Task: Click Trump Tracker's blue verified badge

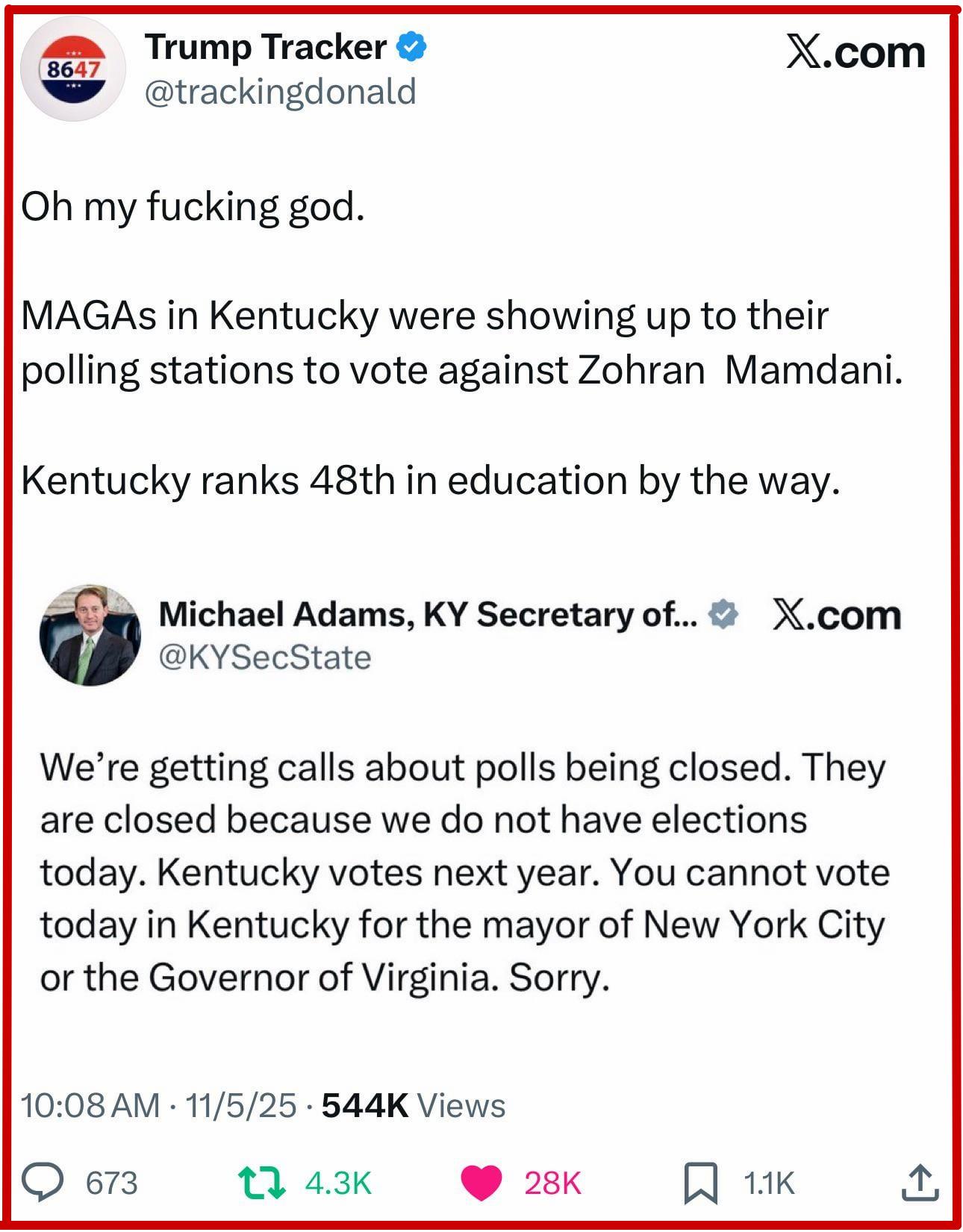Action: (411, 48)
